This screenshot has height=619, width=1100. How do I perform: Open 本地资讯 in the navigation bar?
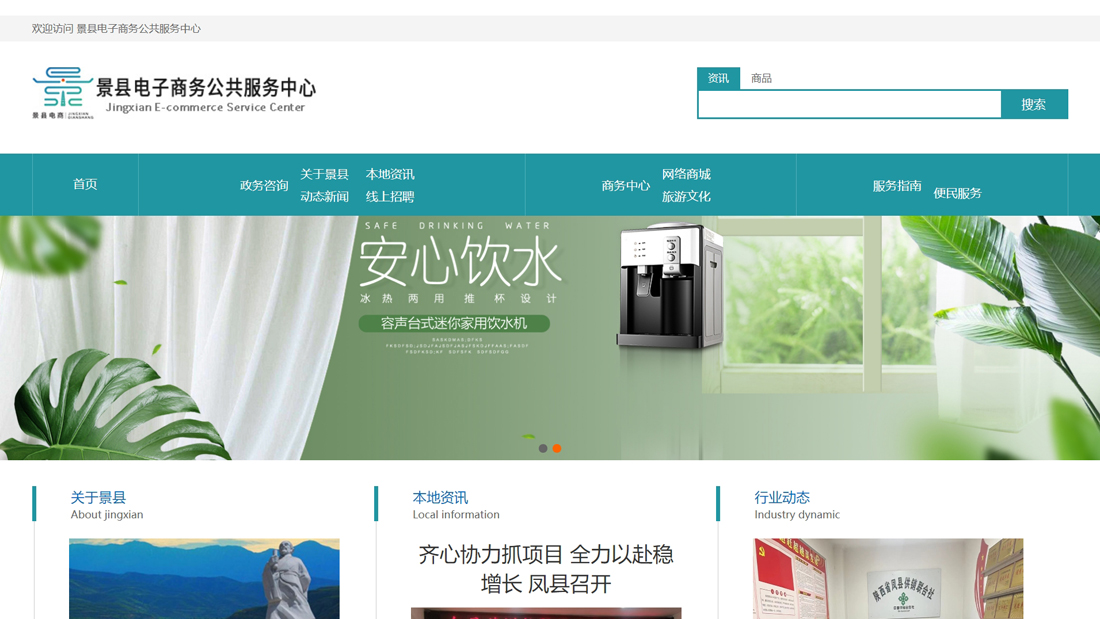[390, 174]
